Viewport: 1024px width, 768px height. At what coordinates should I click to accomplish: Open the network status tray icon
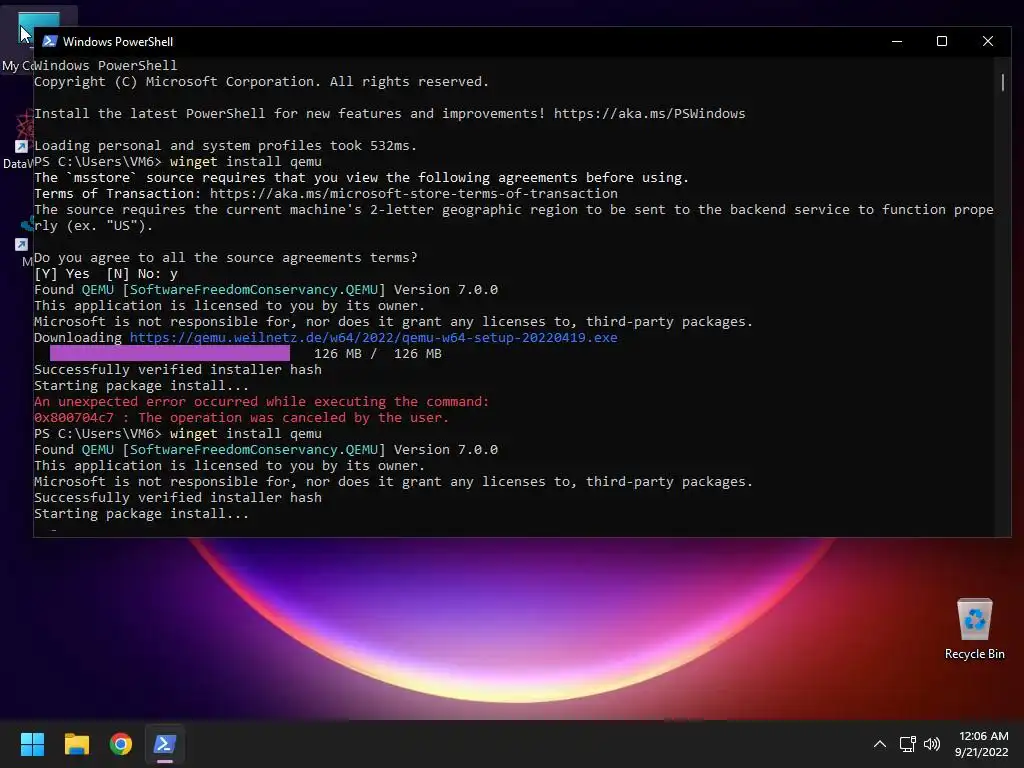coord(907,744)
